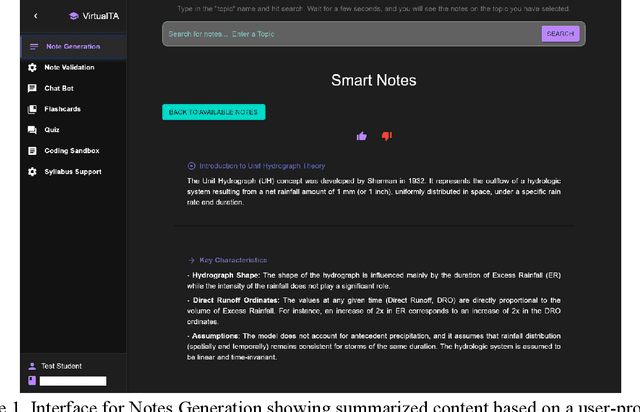Expand the Key Characteristics section arrow
640x412 pixels.
point(192,260)
